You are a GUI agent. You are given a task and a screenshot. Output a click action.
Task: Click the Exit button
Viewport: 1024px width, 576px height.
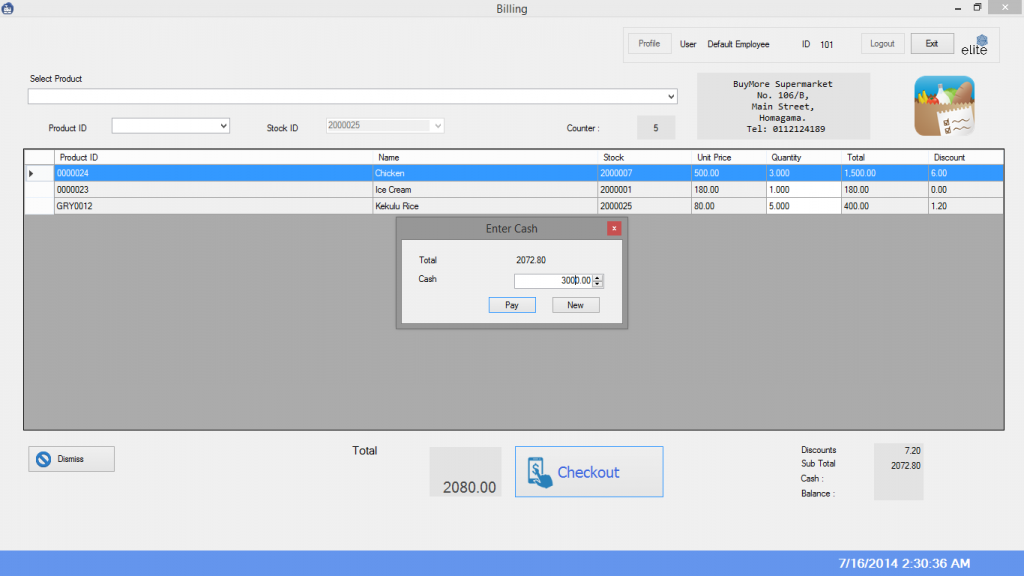click(x=931, y=44)
